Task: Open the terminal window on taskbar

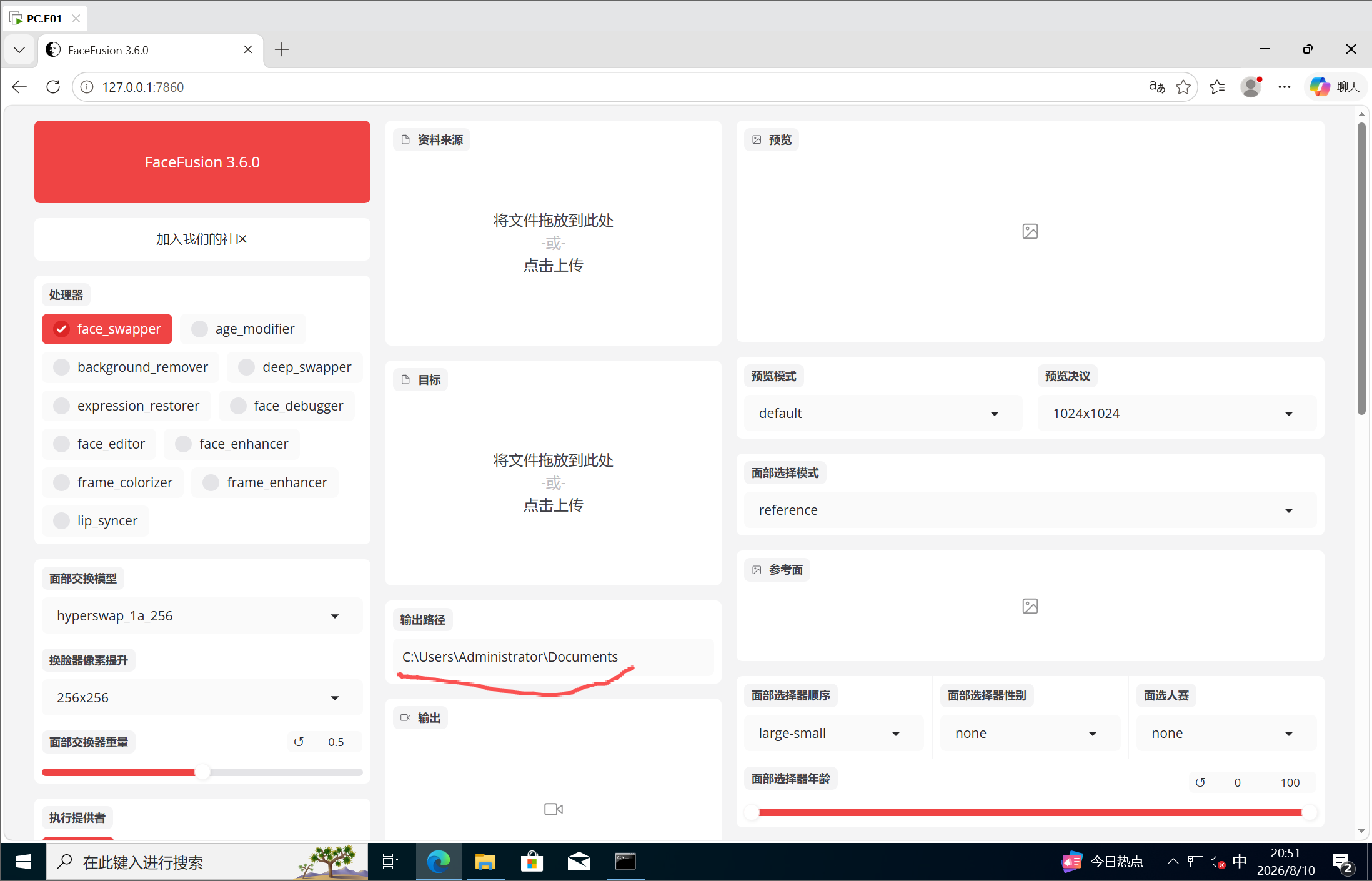Action: pos(625,862)
